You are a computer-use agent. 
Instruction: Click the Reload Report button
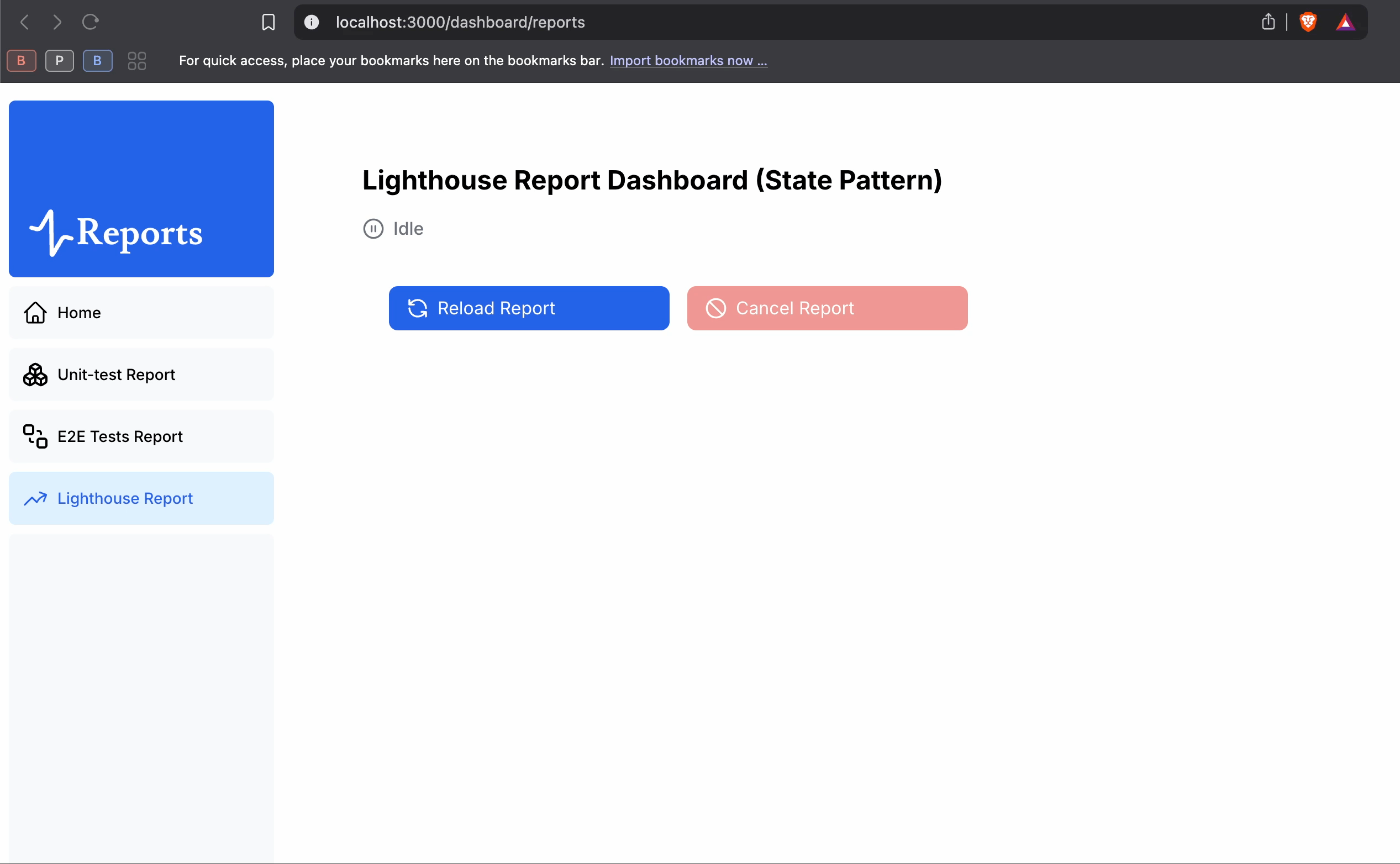tap(529, 308)
